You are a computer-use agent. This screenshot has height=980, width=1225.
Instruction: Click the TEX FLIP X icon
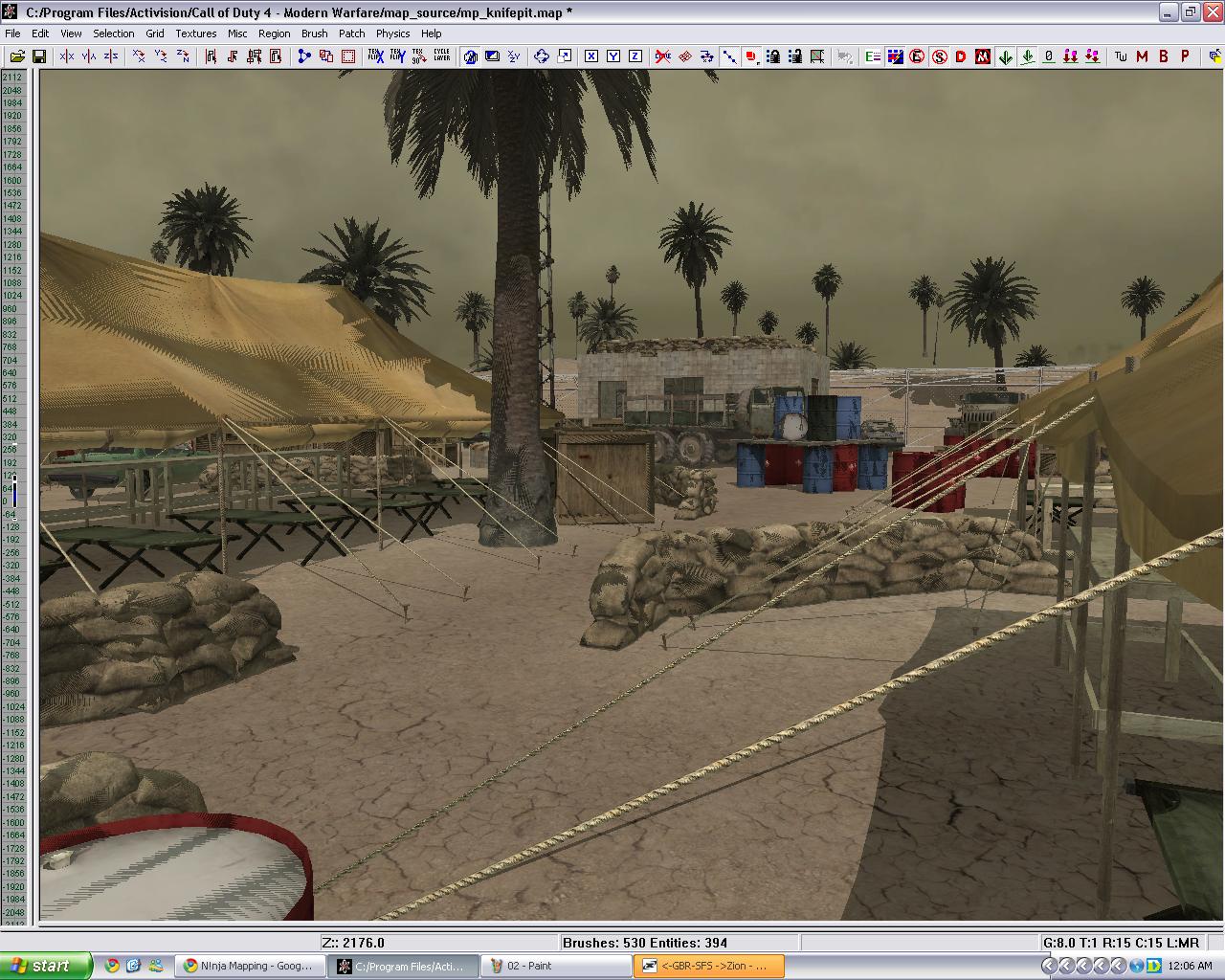(375, 56)
